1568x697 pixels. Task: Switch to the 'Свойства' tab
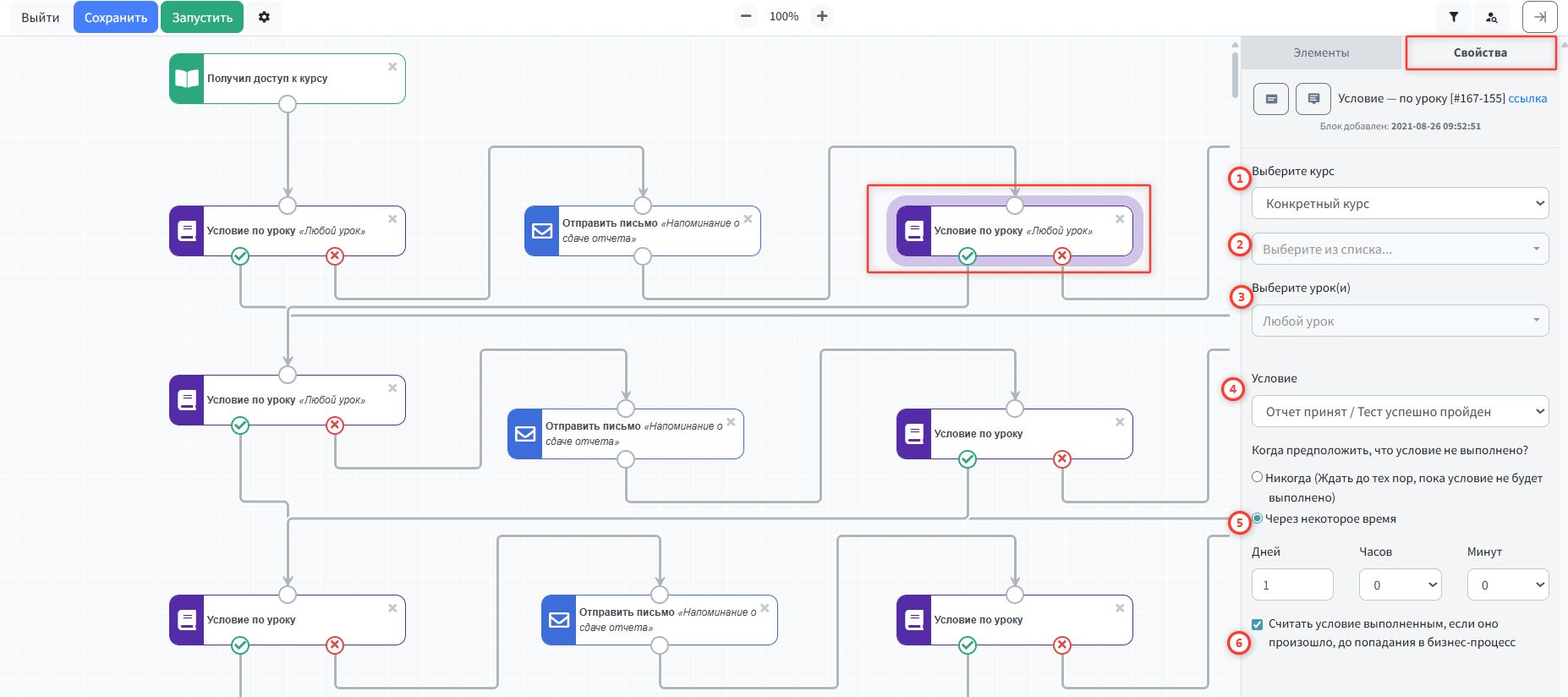click(x=1480, y=52)
